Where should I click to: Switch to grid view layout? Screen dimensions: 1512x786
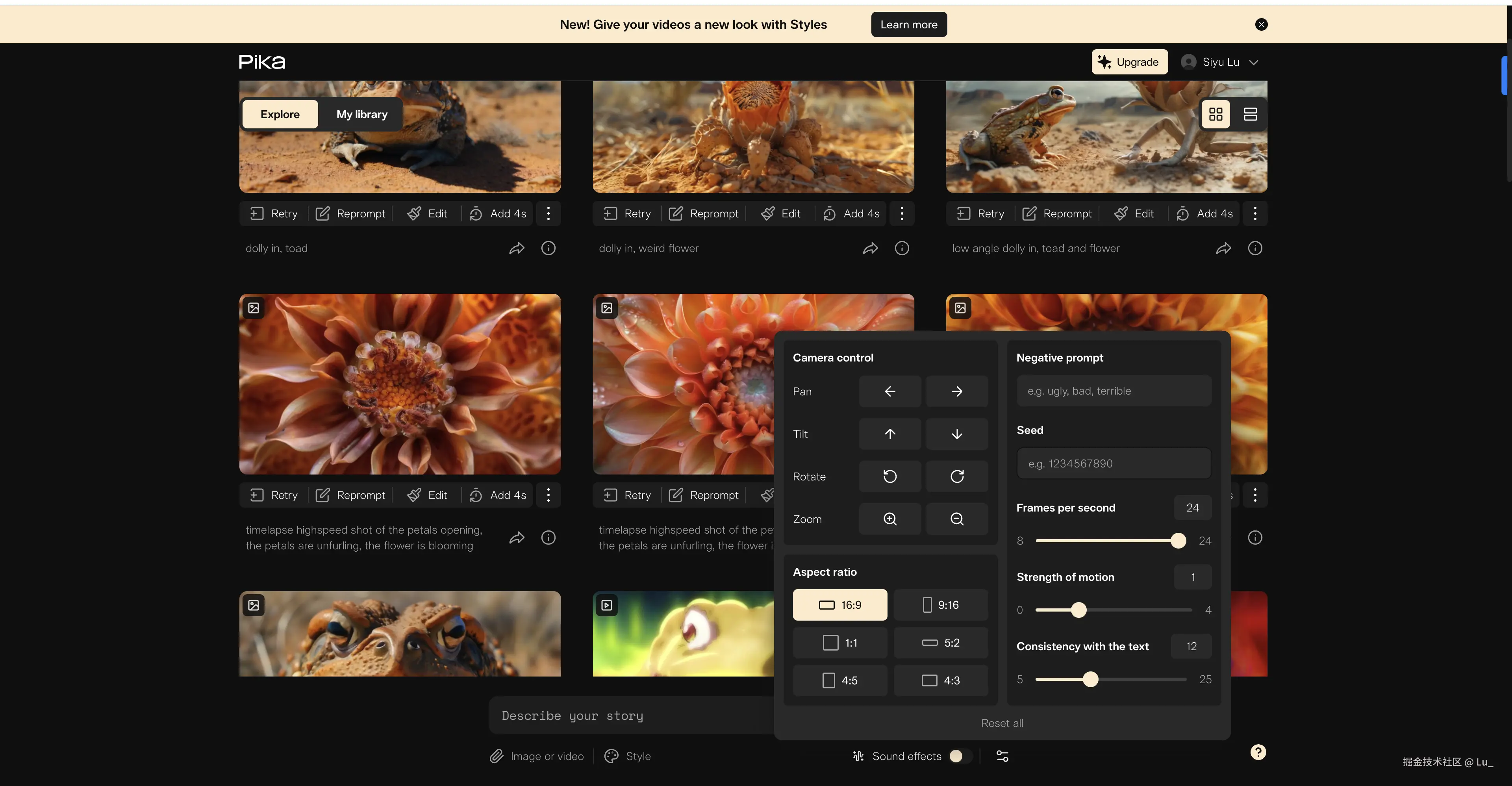pos(1216,114)
